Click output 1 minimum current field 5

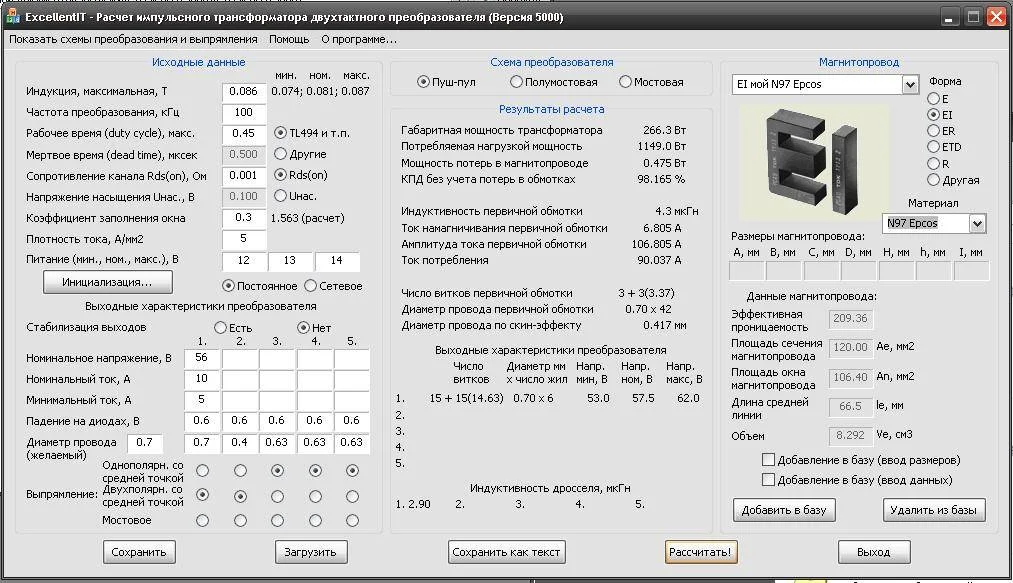[202, 399]
